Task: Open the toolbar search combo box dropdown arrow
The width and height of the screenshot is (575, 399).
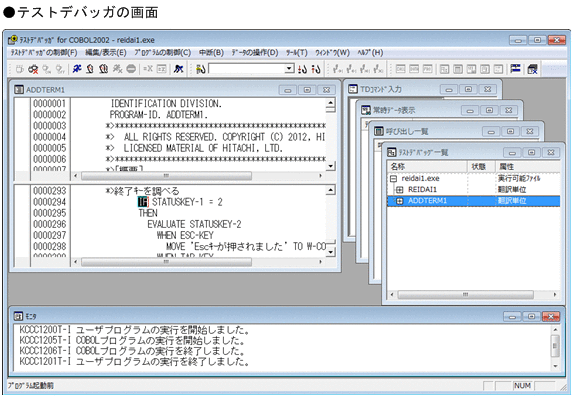Action: point(289,69)
